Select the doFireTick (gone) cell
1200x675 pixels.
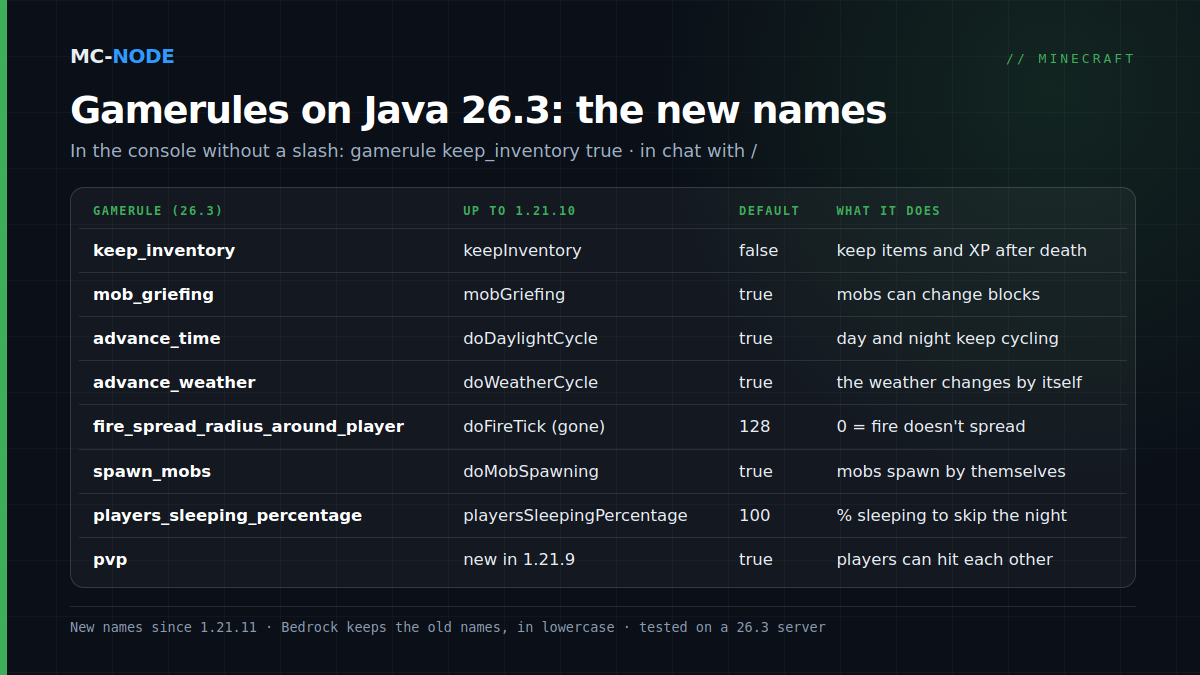pyautogui.click(x=534, y=426)
